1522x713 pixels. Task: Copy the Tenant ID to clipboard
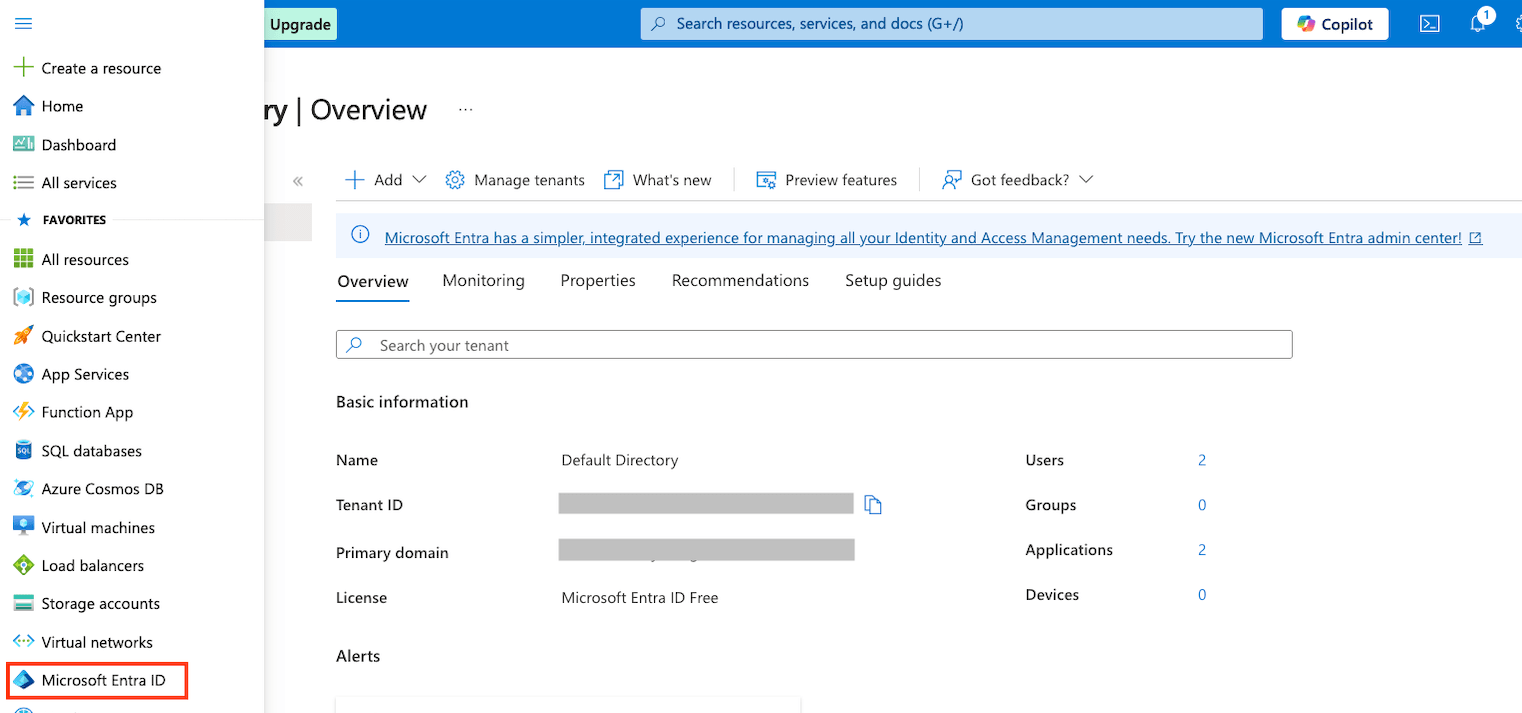(873, 505)
